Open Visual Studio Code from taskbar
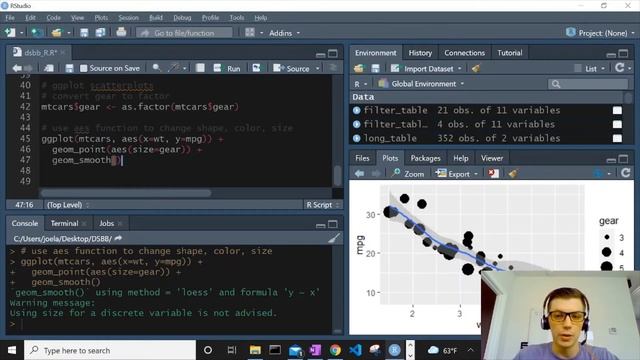The height and width of the screenshot is (360, 640). pos(355,350)
